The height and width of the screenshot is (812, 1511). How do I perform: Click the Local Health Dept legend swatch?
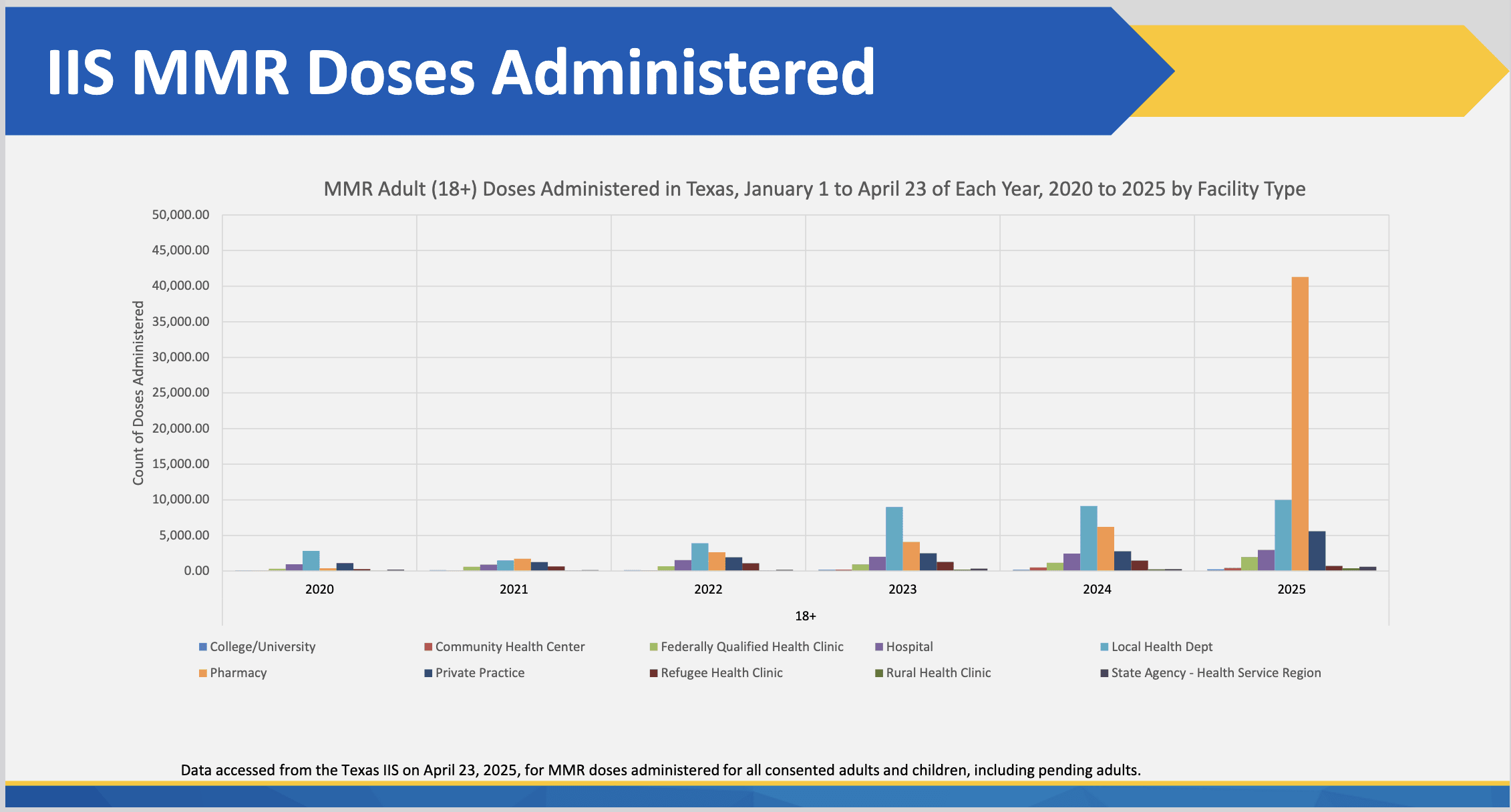[x=1104, y=647]
